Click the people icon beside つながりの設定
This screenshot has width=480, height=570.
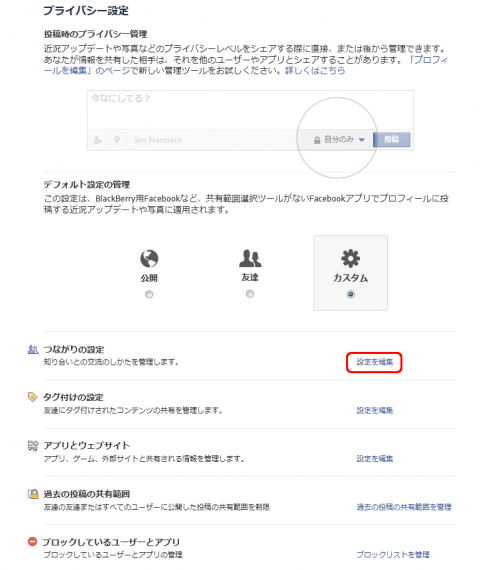[x=33, y=349]
